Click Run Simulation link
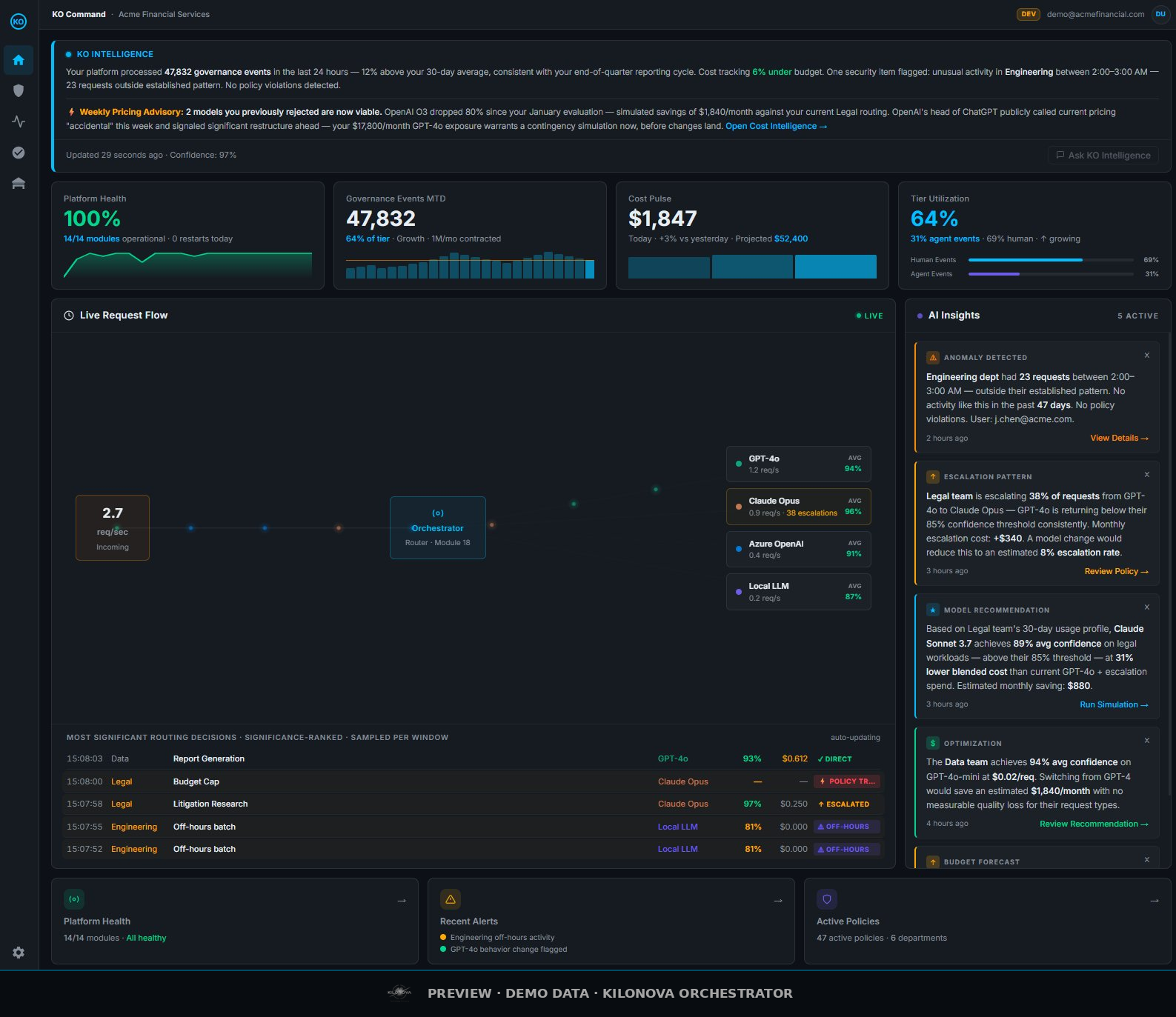This screenshot has width=1176, height=1017. 1114,705
